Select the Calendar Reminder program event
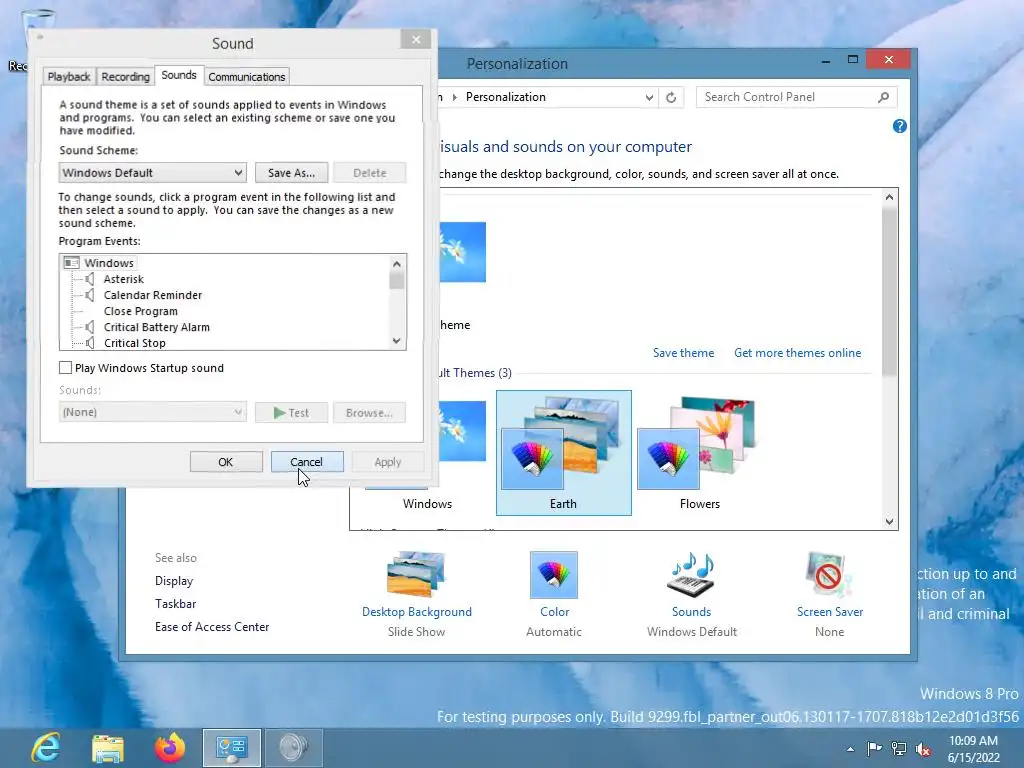Viewport: 1024px width, 768px height. click(x=153, y=295)
